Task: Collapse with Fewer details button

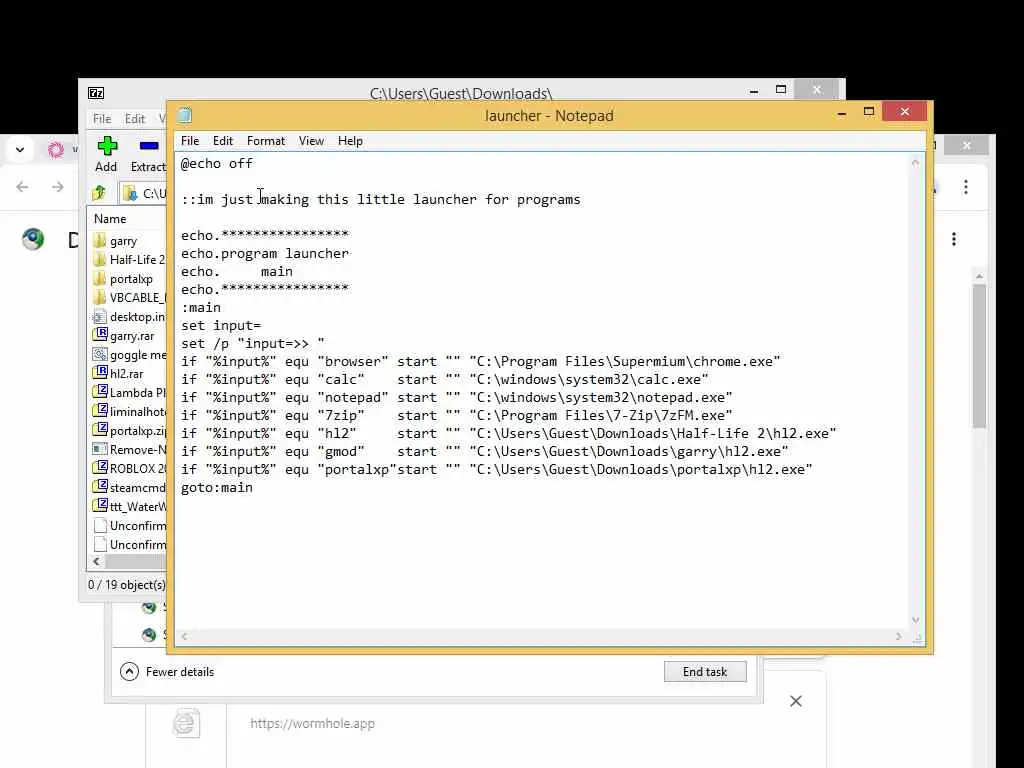Action: [167, 671]
